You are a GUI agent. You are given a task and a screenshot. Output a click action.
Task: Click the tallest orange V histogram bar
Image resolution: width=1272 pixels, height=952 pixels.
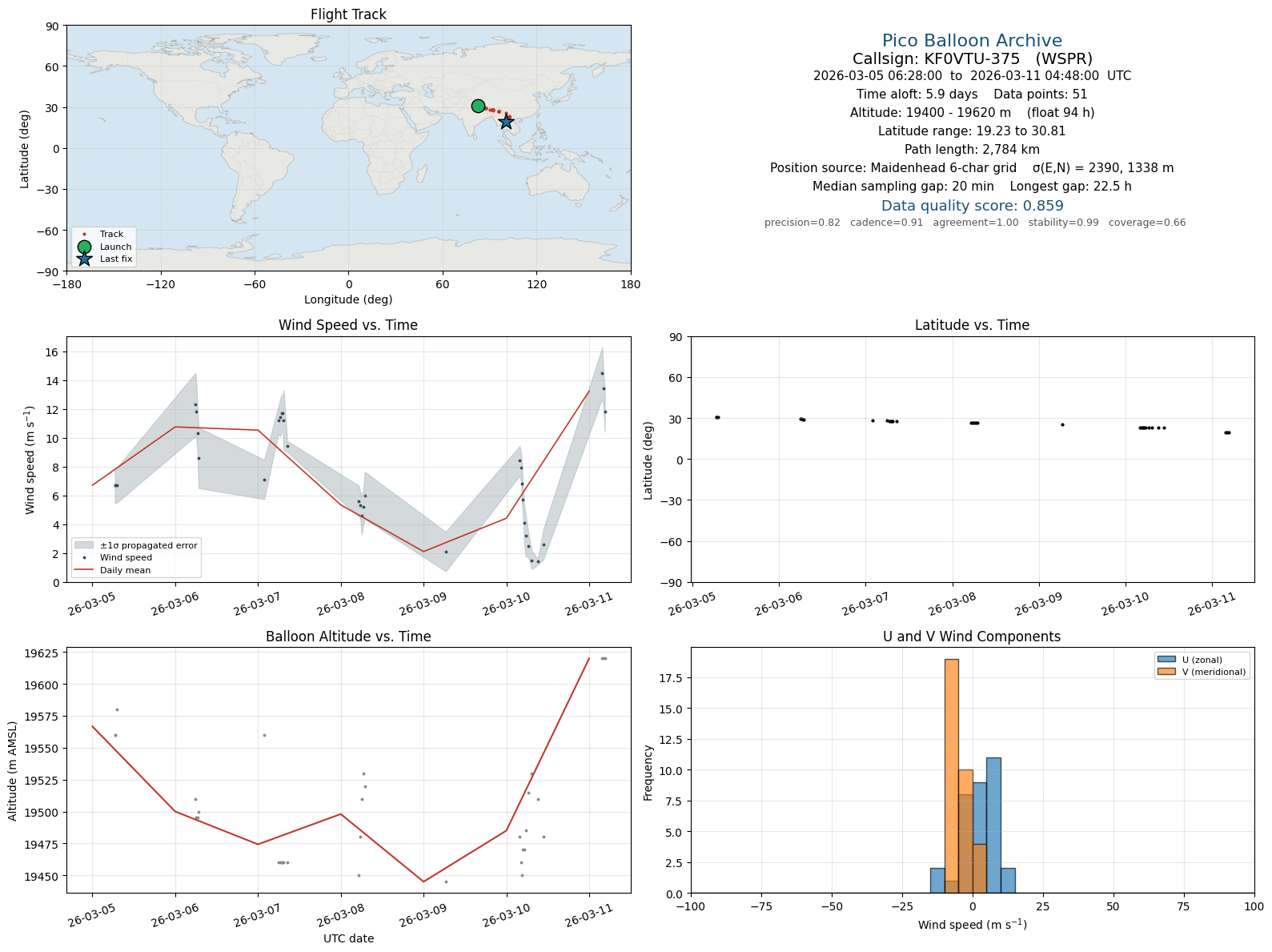pyautogui.click(x=951, y=776)
